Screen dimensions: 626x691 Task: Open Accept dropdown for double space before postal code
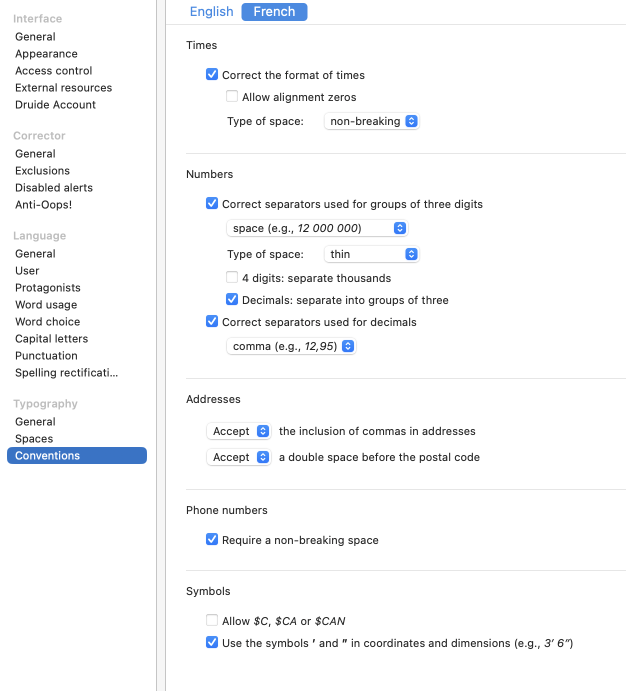(x=239, y=457)
